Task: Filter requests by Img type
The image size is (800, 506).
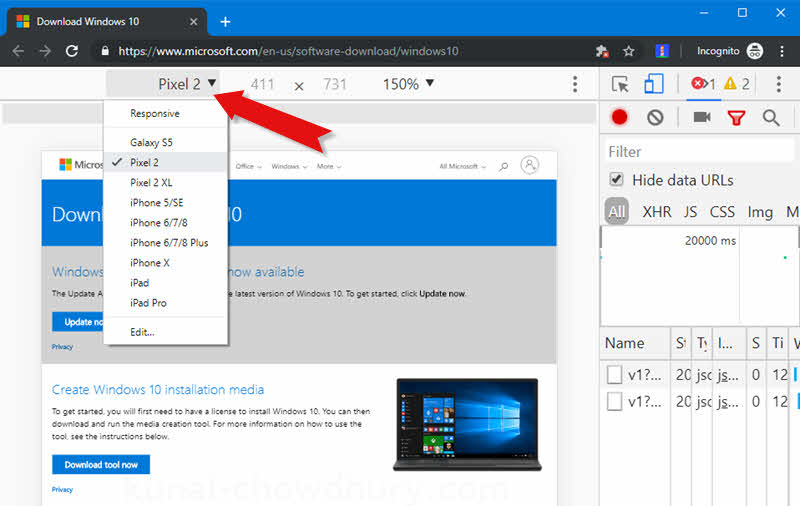Action: [760, 212]
